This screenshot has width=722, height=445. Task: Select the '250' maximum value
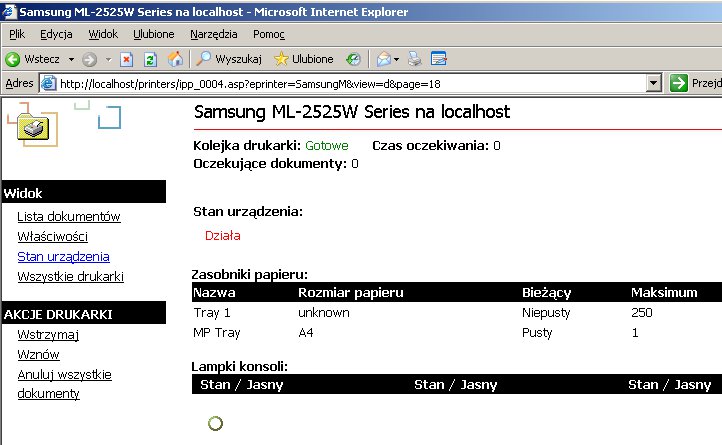click(x=642, y=313)
